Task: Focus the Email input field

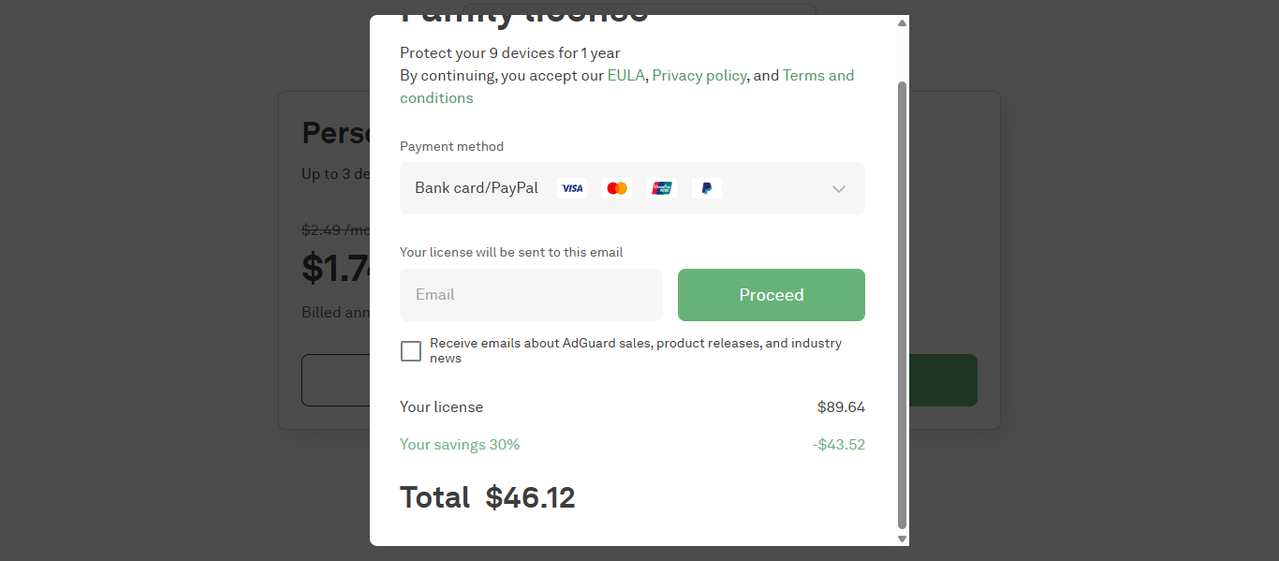Action: pyautogui.click(x=531, y=295)
